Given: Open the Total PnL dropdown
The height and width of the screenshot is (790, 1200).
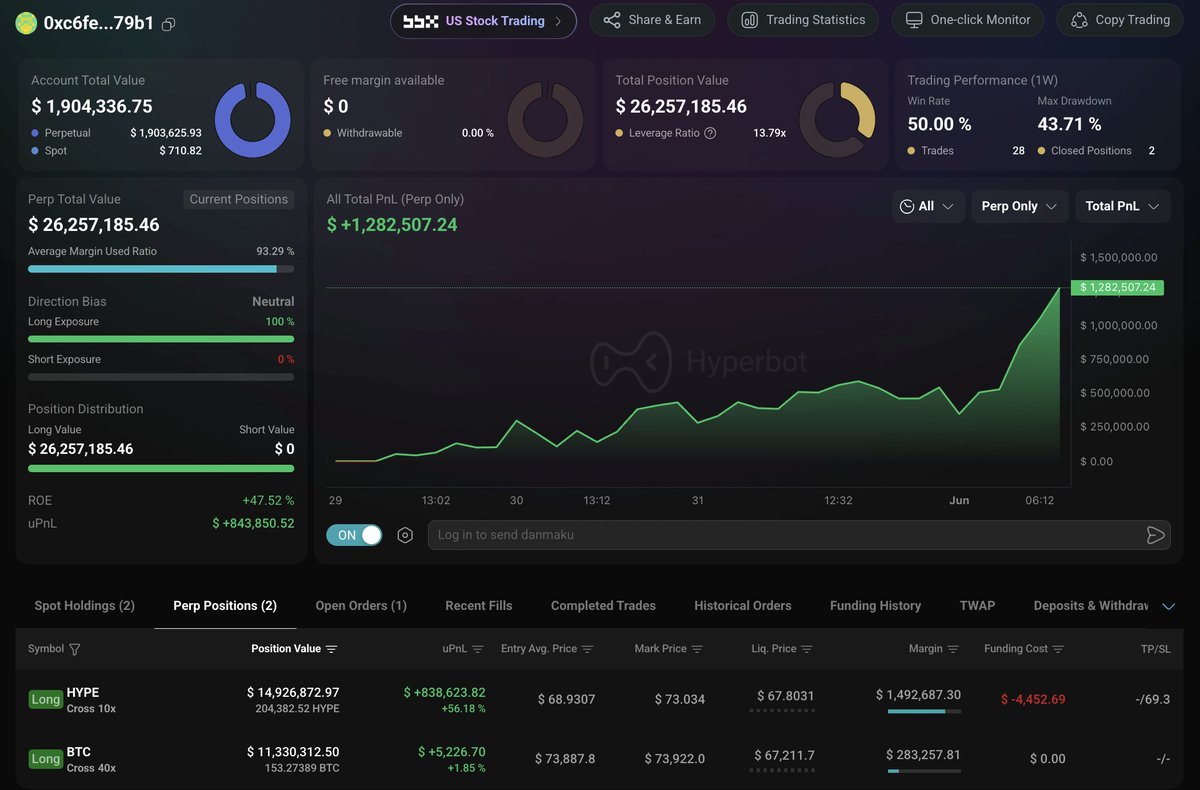Looking at the screenshot, I should click(x=1122, y=206).
